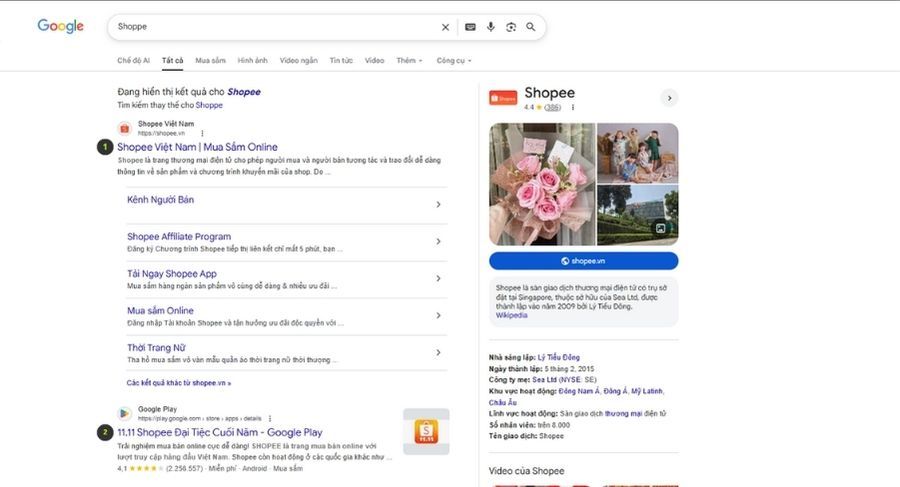This screenshot has height=487, width=900.
Task: View more images icon on building photo
Action: 661,229
